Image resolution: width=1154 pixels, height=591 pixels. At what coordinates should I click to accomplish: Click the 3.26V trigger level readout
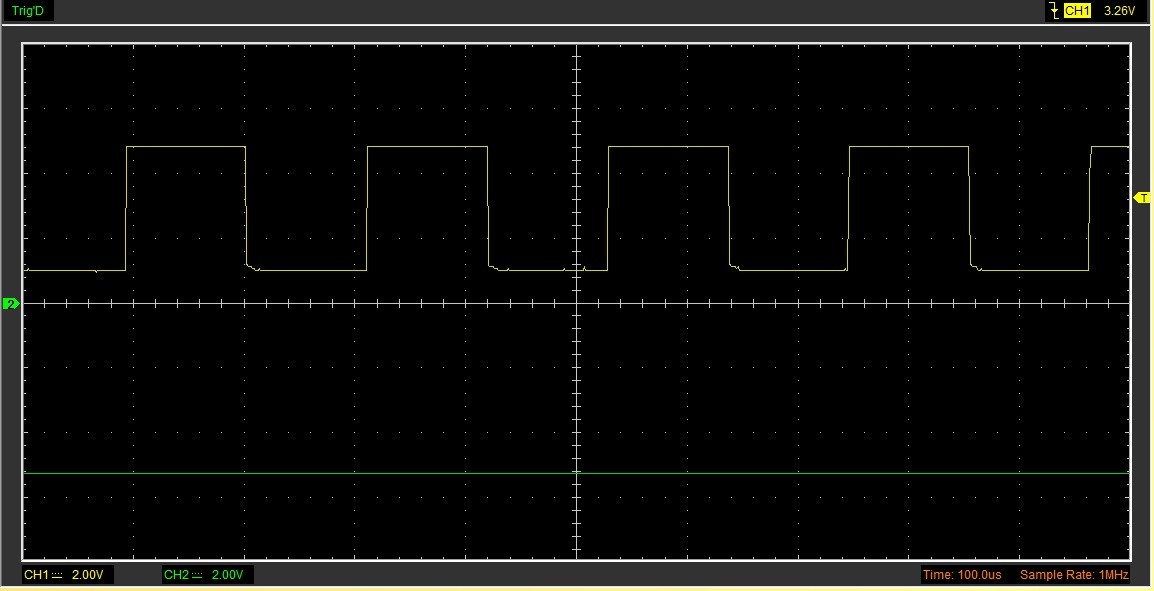[x=1119, y=11]
